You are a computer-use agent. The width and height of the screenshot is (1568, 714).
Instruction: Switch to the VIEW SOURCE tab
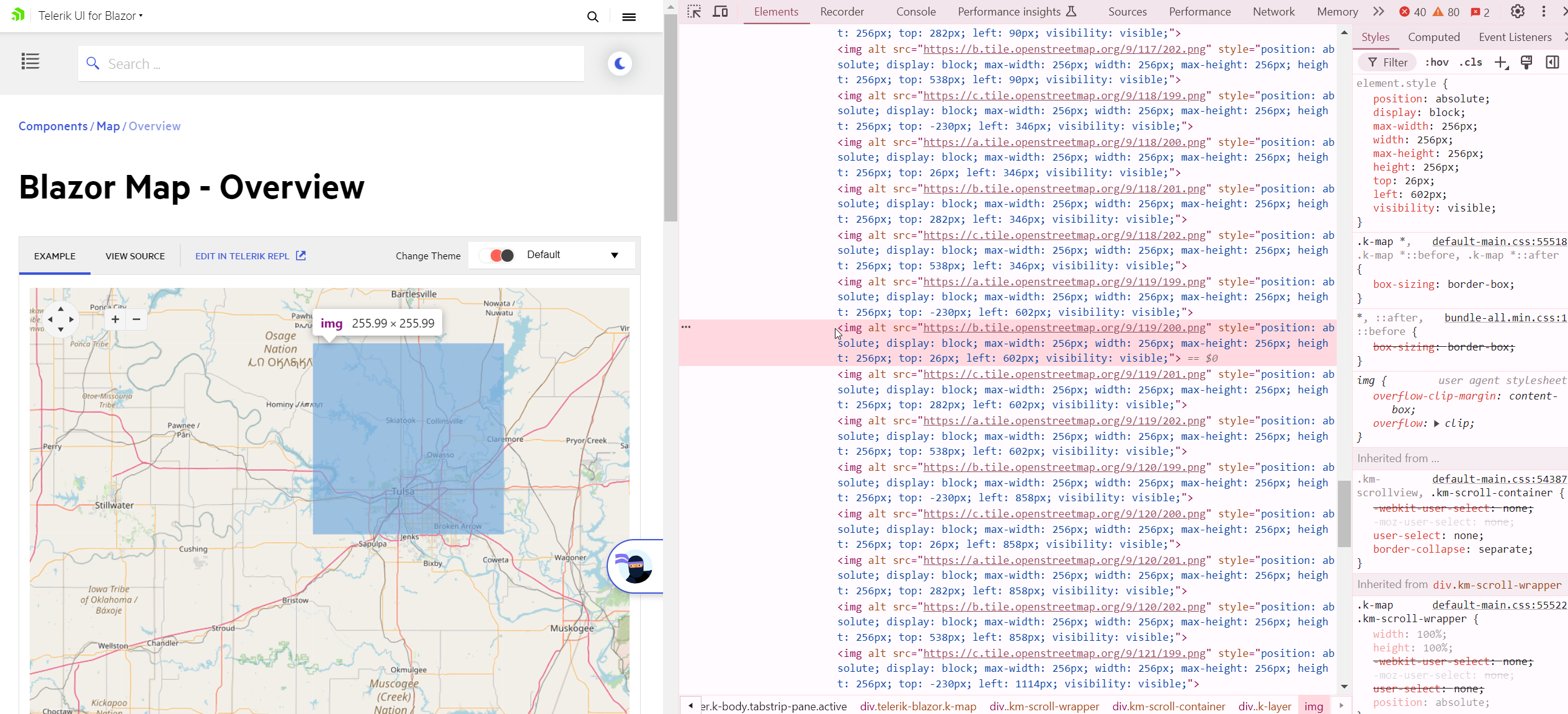pos(134,256)
